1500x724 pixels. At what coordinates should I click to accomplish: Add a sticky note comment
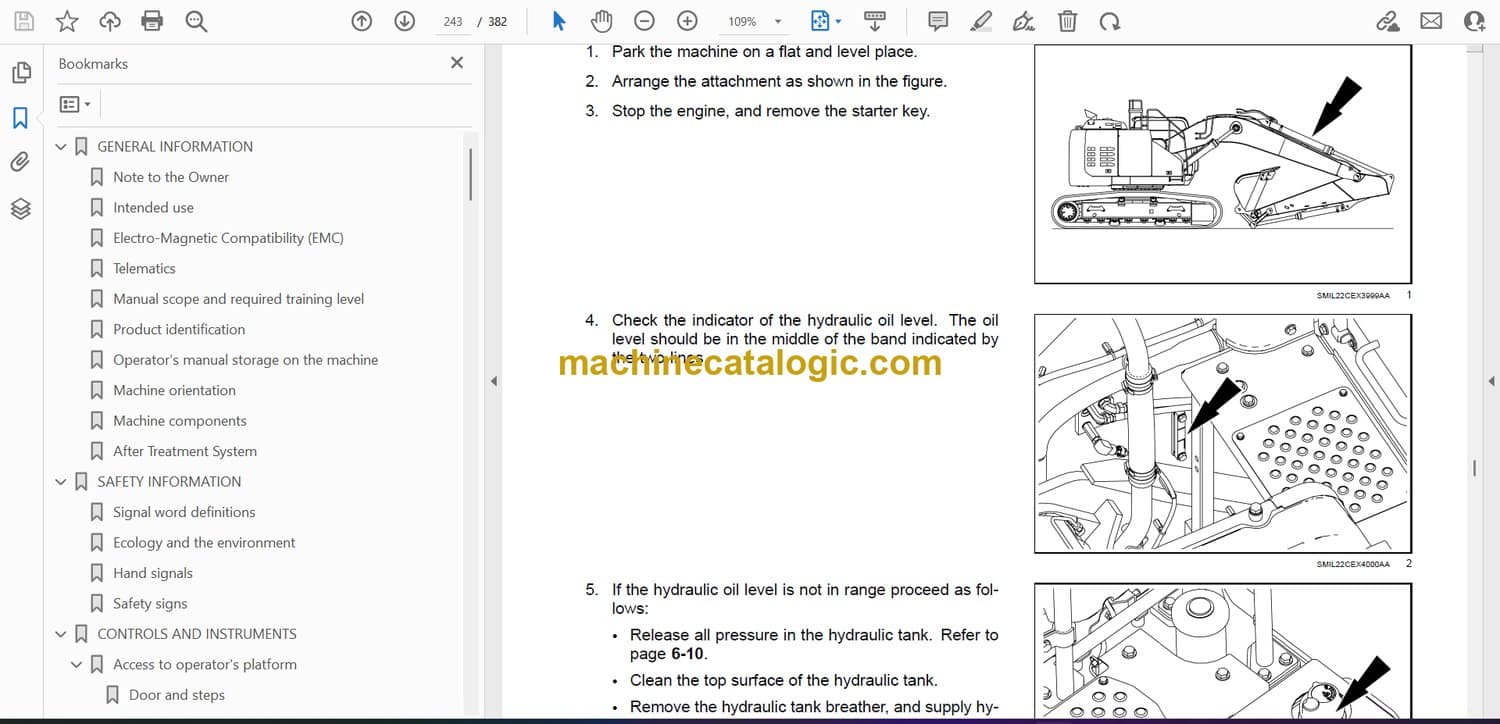coord(938,21)
